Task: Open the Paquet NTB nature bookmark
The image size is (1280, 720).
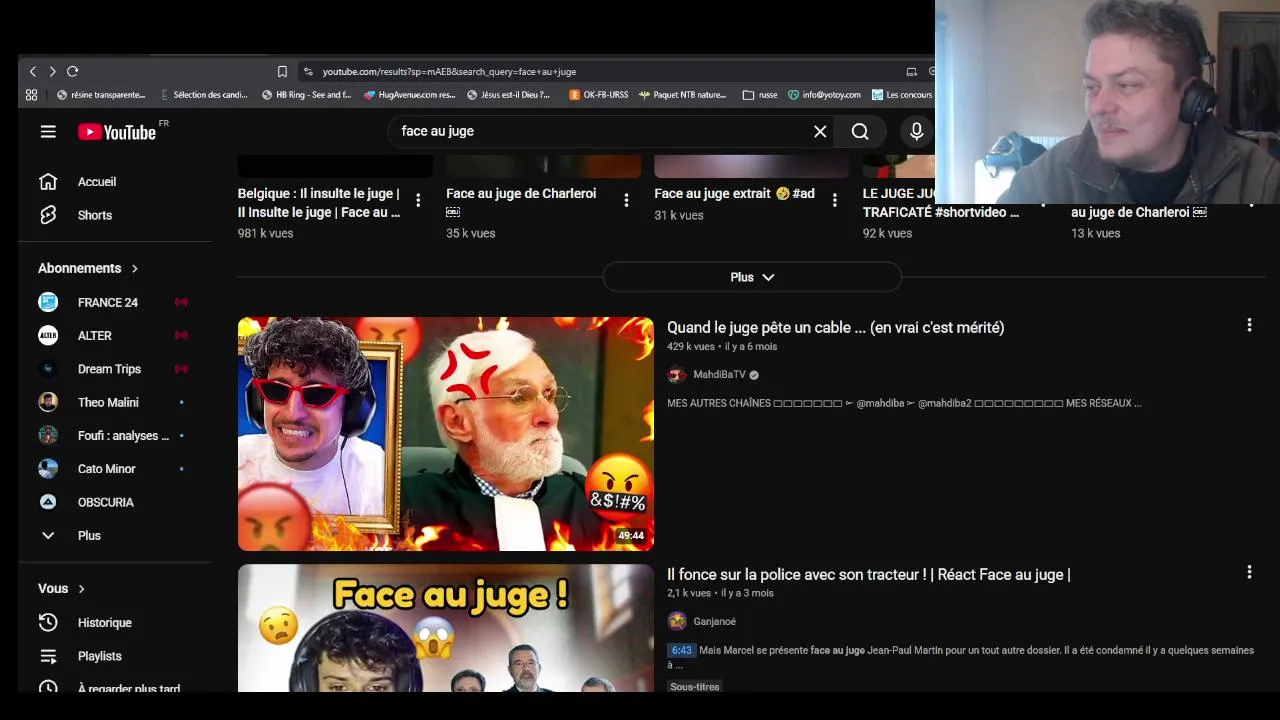Action: point(683,95)
